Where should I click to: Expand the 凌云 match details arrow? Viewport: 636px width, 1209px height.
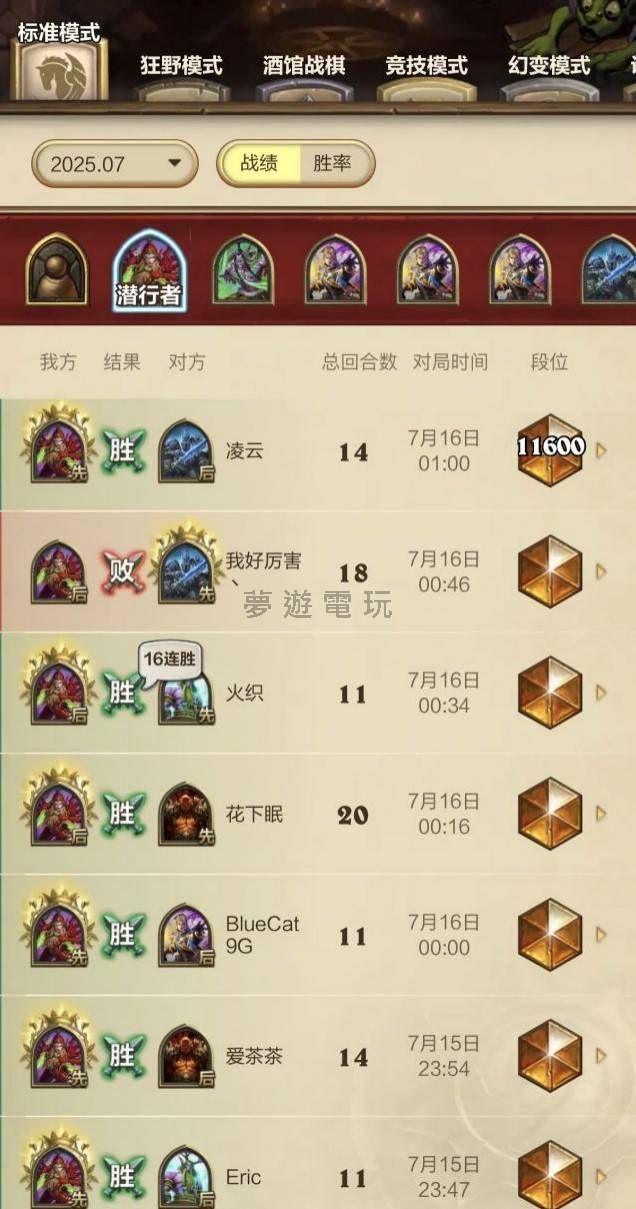click(x=601, y=450)
